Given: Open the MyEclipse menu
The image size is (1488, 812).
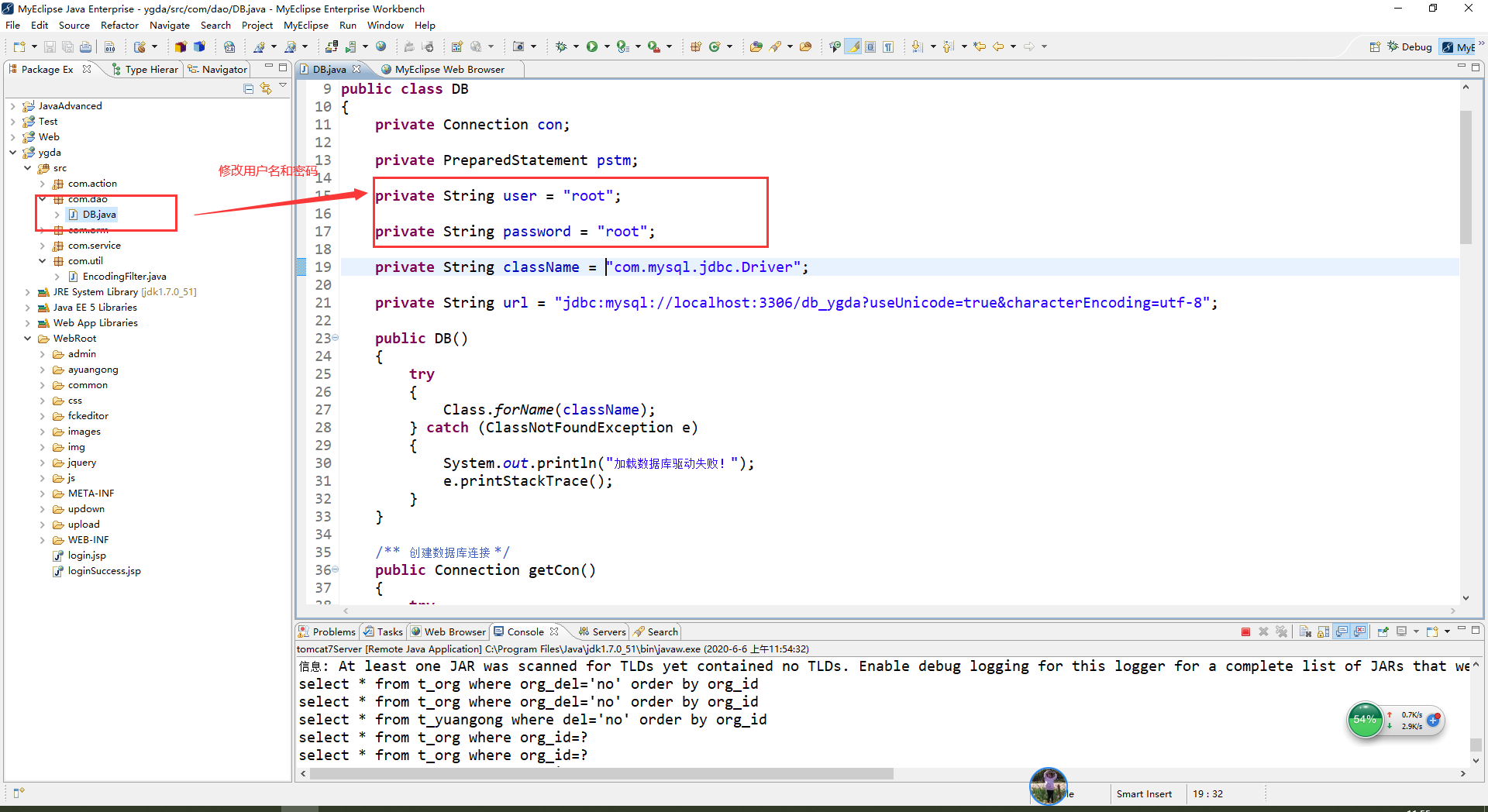Looking at the screenshot, I should (306, 25).
